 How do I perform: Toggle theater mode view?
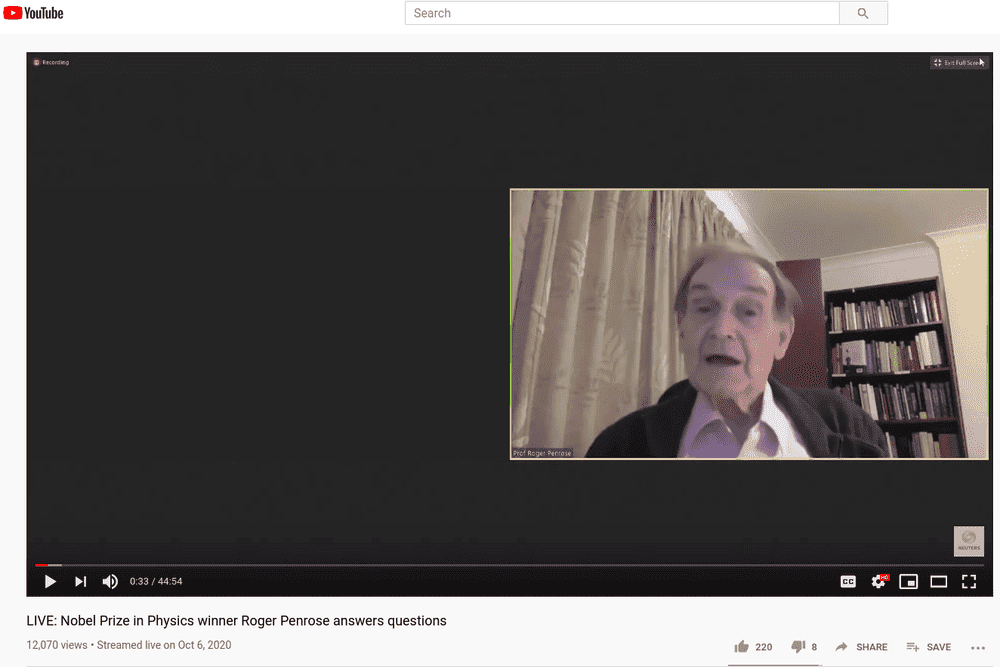[x=939, y=582]
